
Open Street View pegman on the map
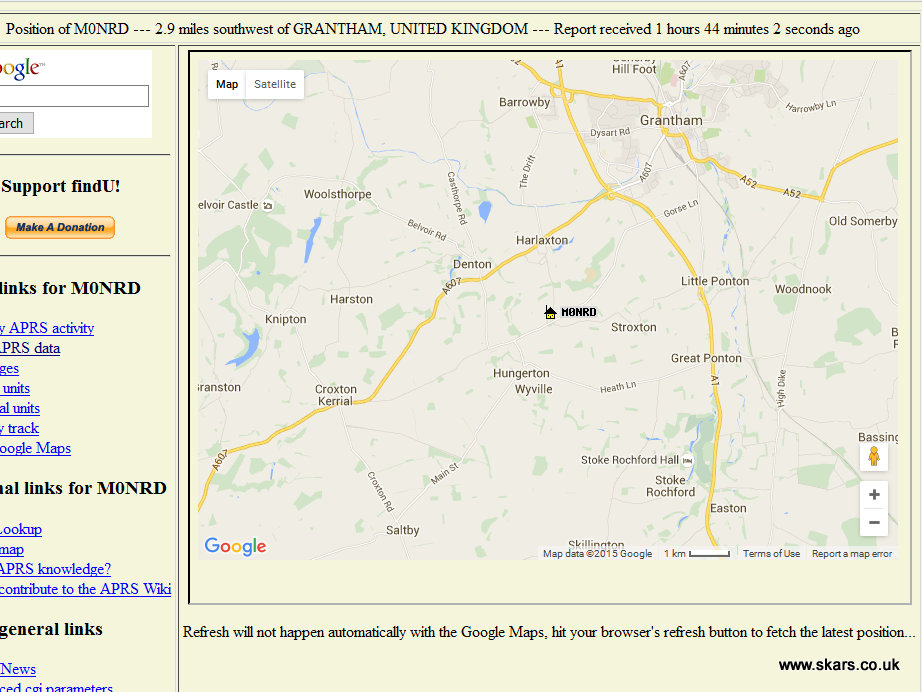point(874,456)
